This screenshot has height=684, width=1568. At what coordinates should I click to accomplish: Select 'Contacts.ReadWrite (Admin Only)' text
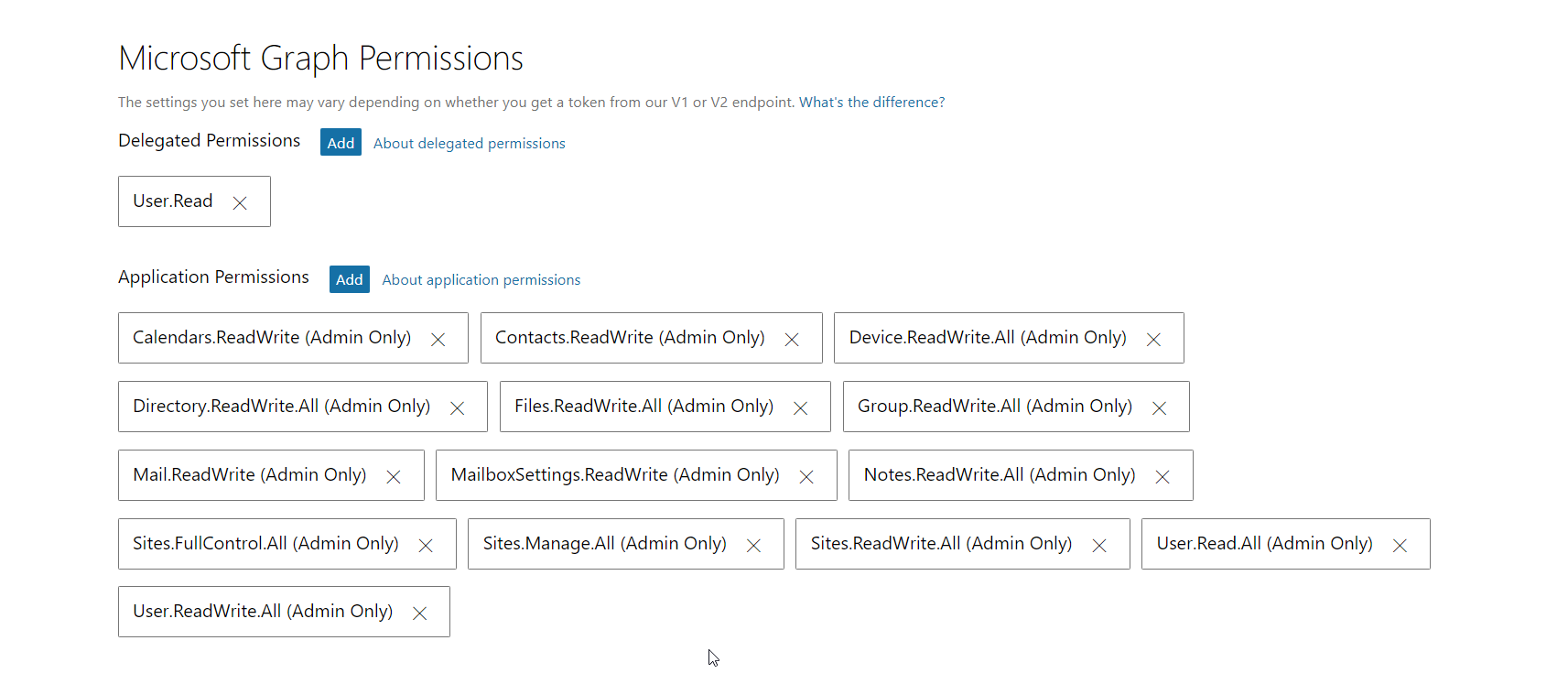[x=630, y=338]
